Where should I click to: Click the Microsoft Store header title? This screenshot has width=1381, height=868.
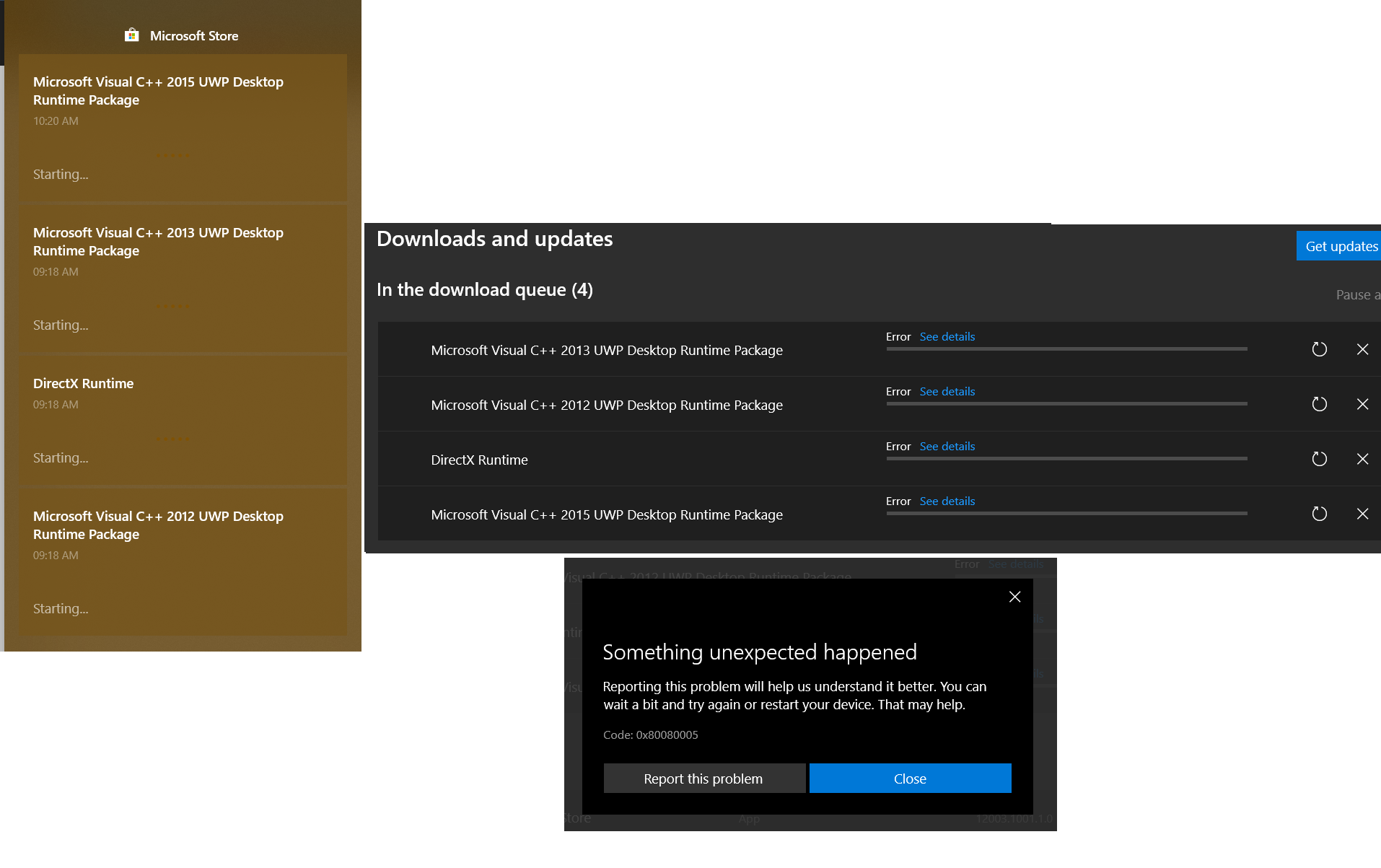point(194,35)
